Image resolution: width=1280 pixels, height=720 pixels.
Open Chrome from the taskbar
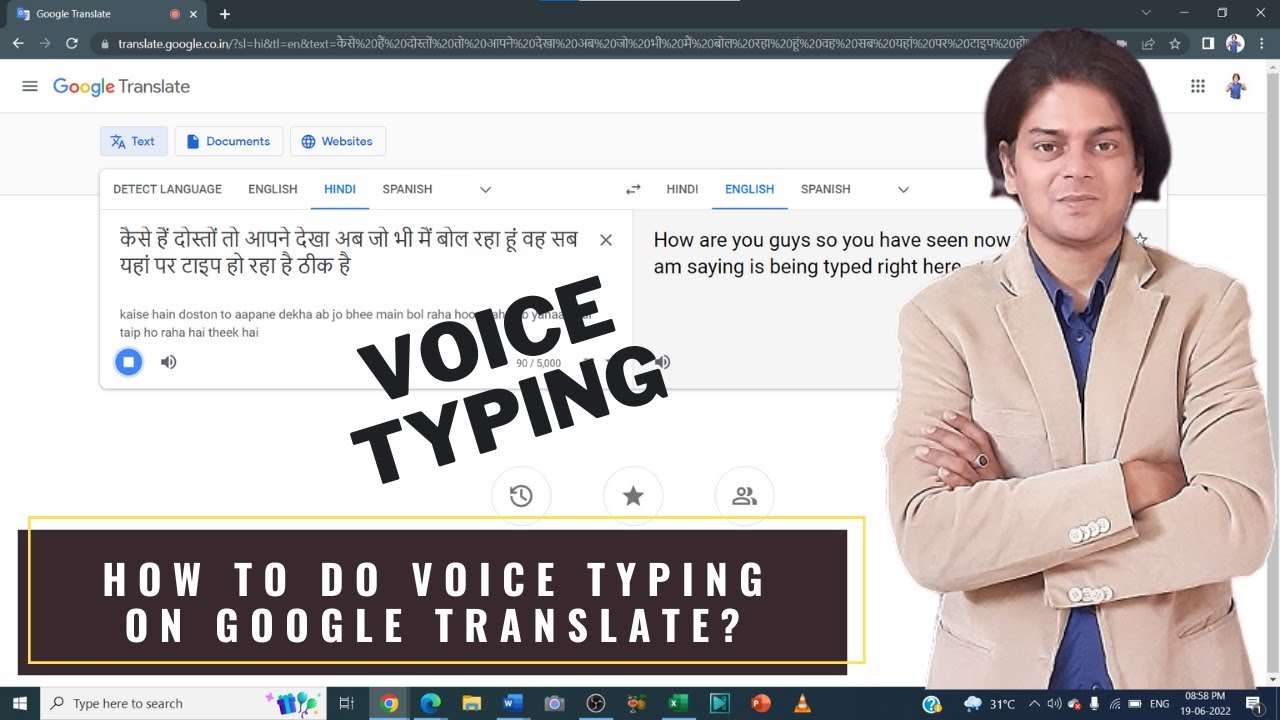390,704
